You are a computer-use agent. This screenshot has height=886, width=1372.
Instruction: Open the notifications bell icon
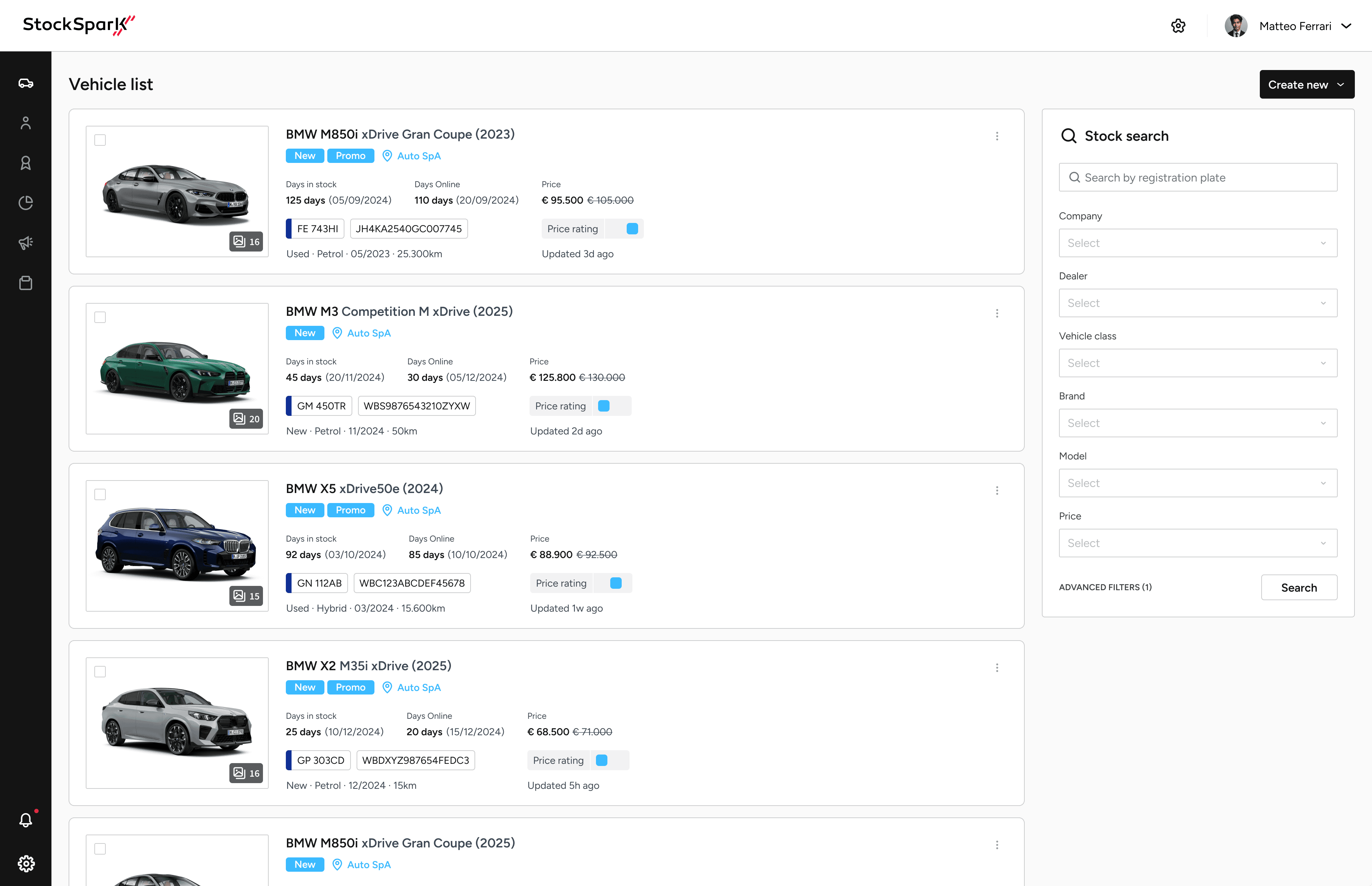[x=25, y=820]
